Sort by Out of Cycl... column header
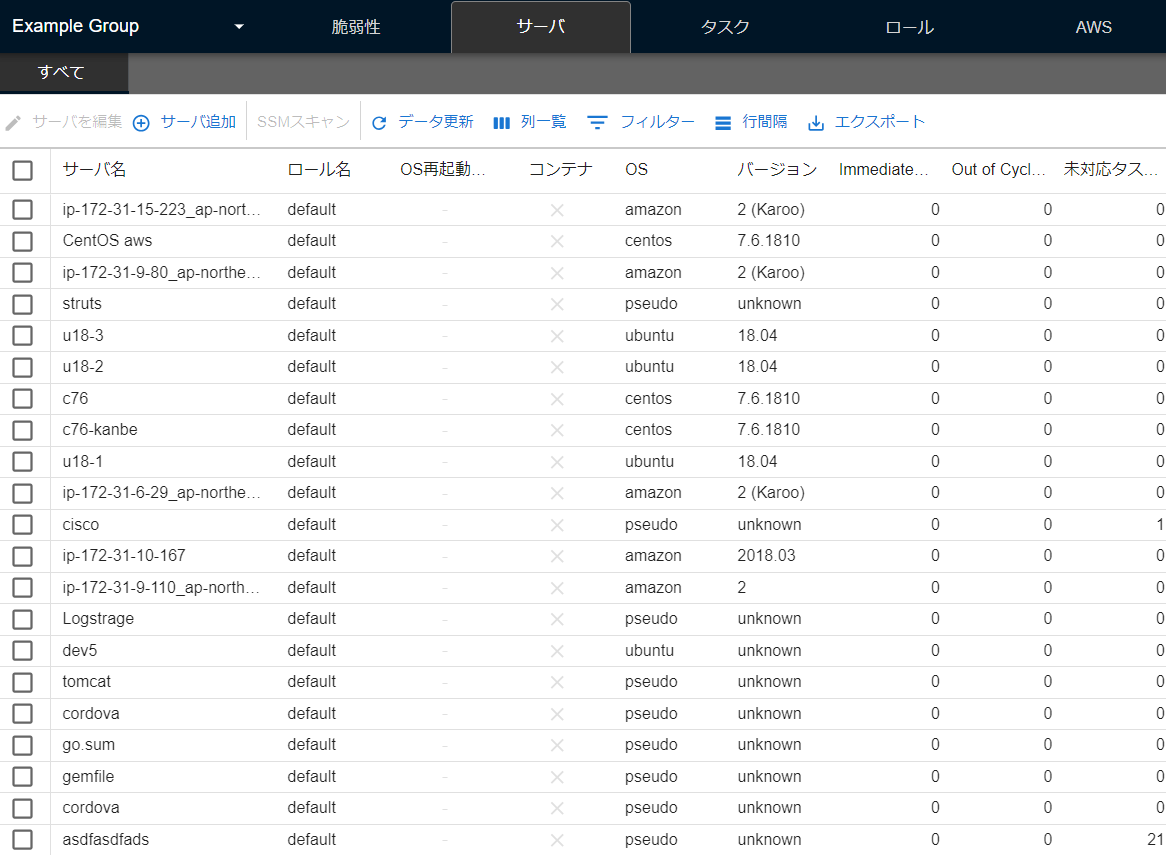This screenshot has height=855, width=1166. point(999,170)
